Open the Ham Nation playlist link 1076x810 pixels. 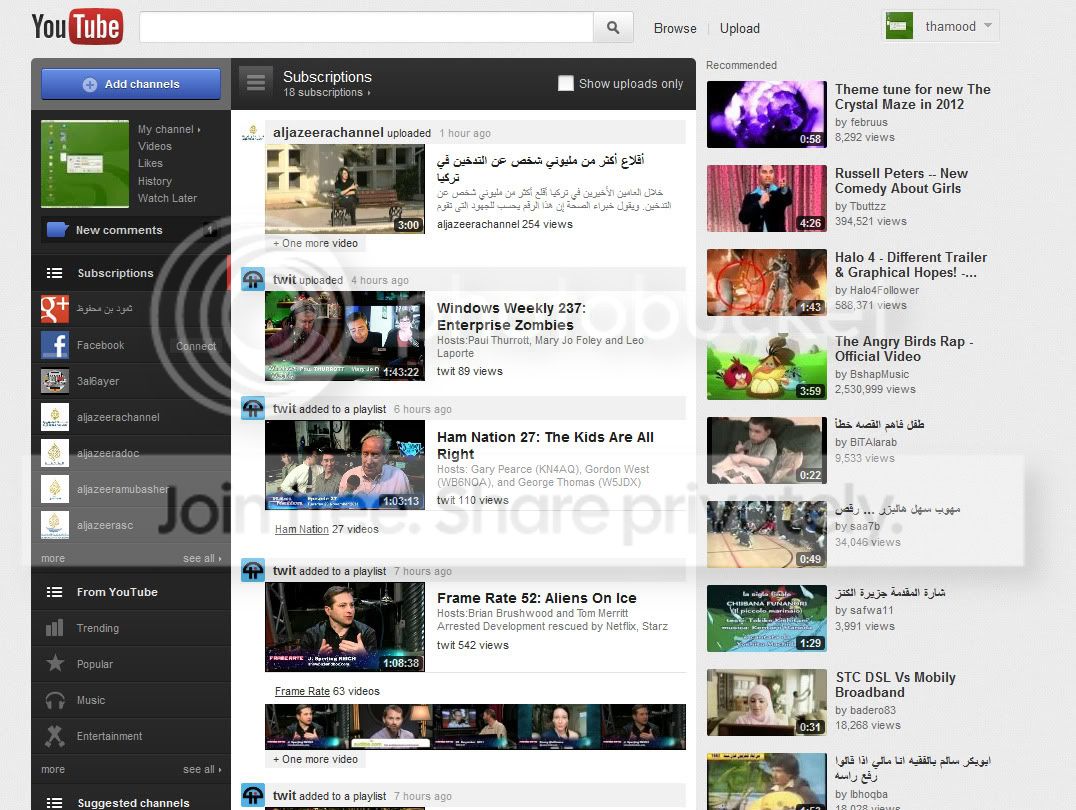click(301, 529)
